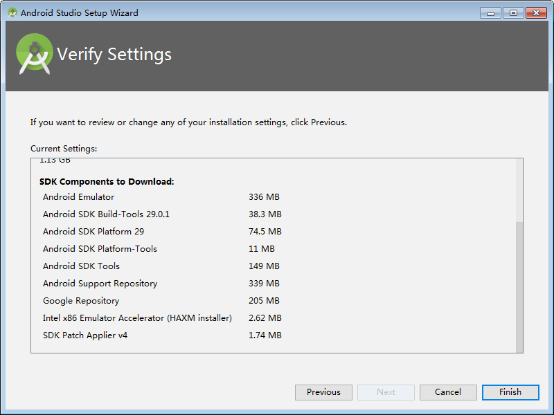The height and width of the screenshot is (415, 554).
Task: Click the SDK Patch Applier v4 entry
Action: (85, 335)
